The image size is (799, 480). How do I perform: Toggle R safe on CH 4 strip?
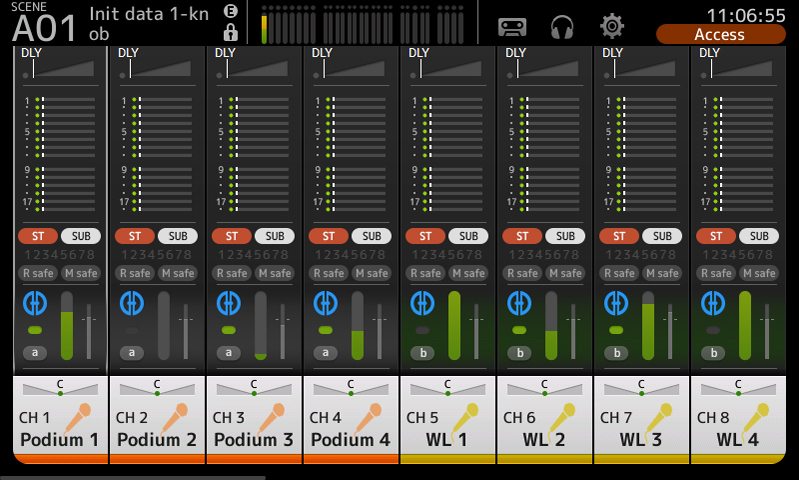tap(327, 273)
